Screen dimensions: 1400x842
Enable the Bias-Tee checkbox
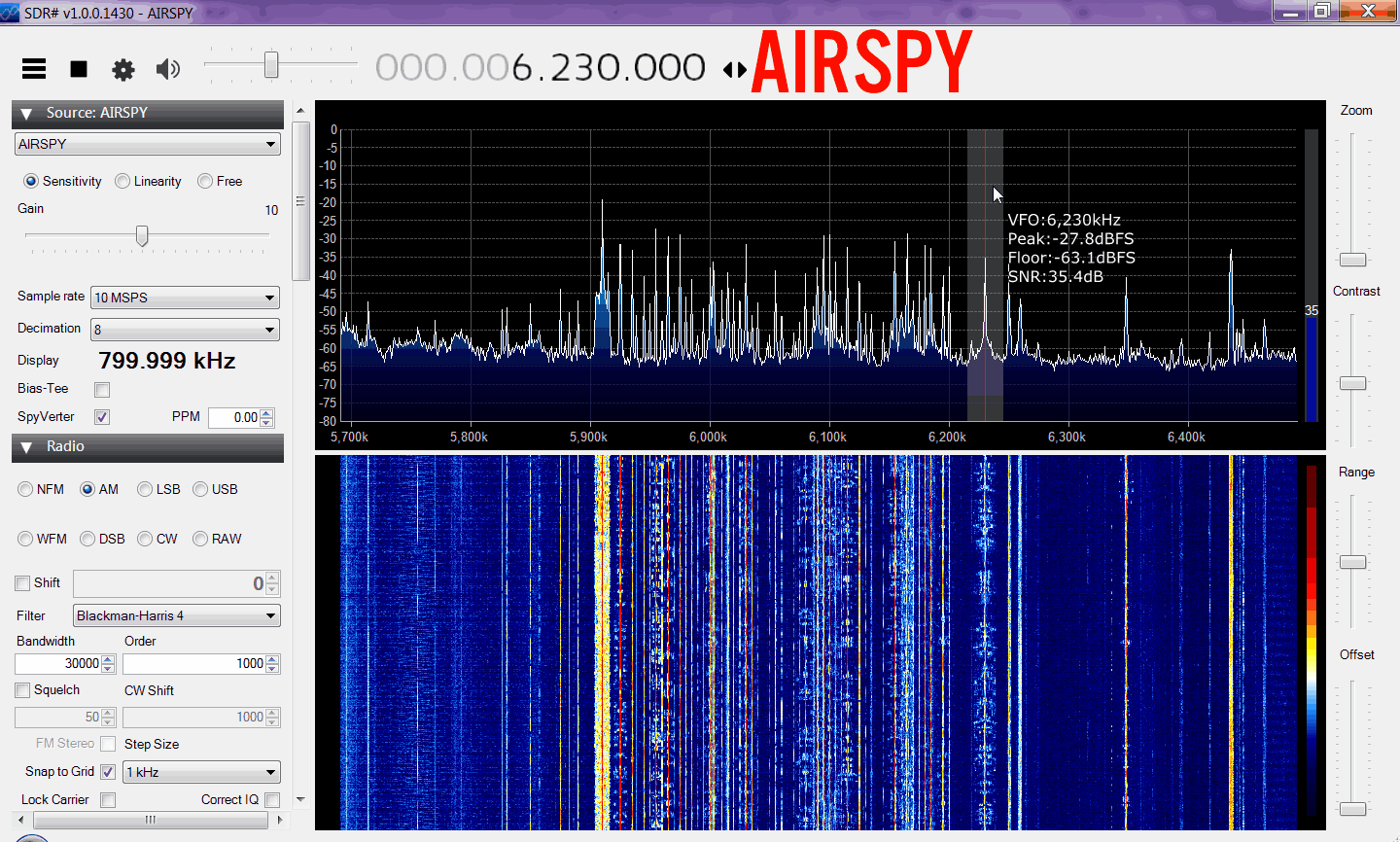pyautogui.click(x=102, y=390)
